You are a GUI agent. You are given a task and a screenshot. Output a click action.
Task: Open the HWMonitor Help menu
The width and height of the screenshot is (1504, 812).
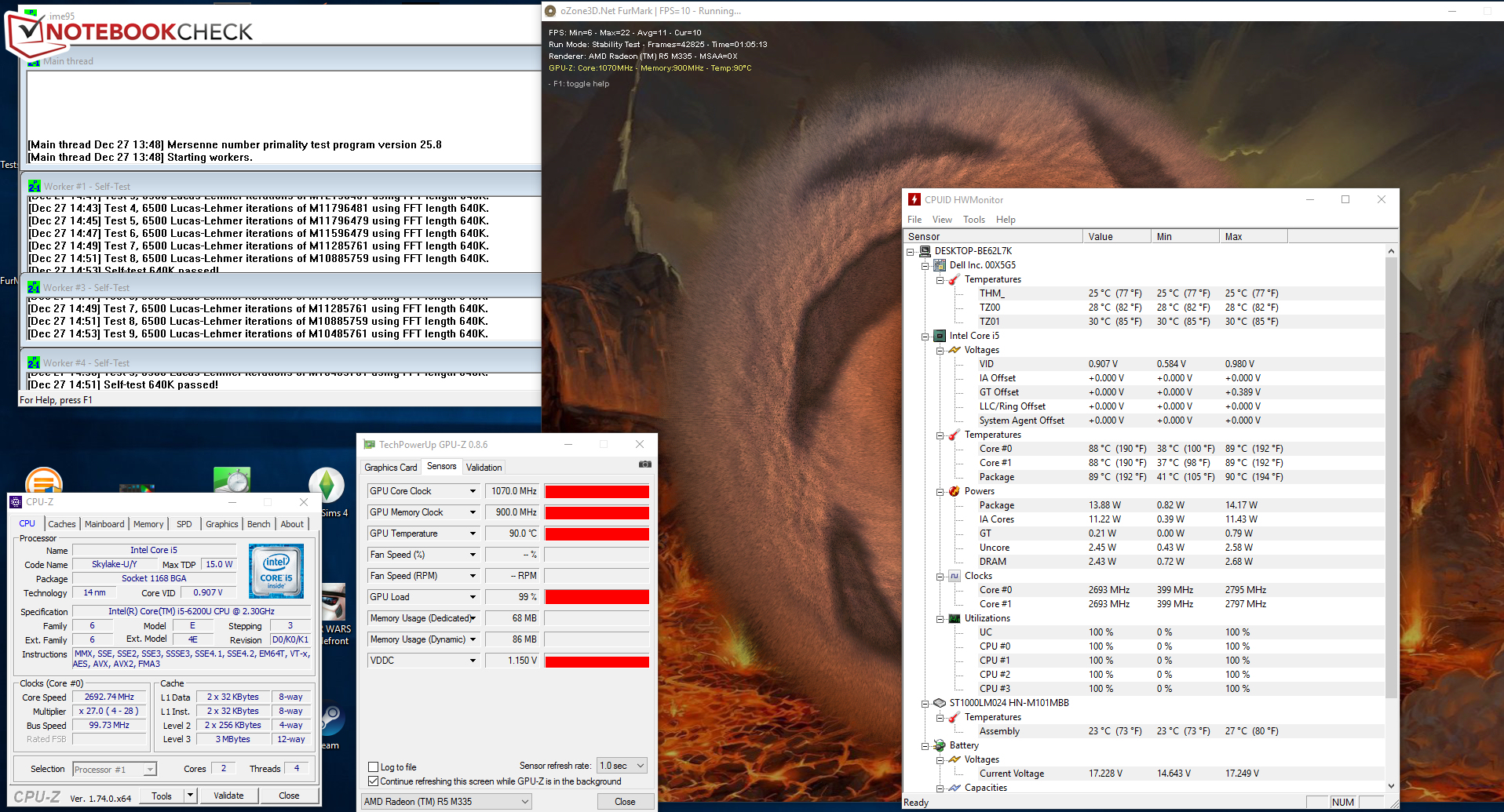point(1006,220)
